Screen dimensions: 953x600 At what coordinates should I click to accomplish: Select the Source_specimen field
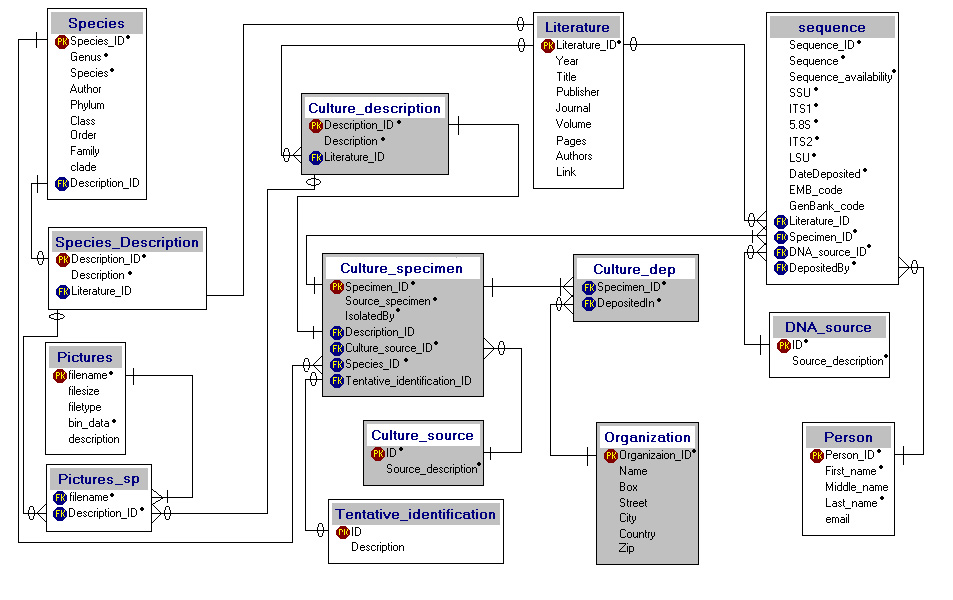tap(388, 302)
